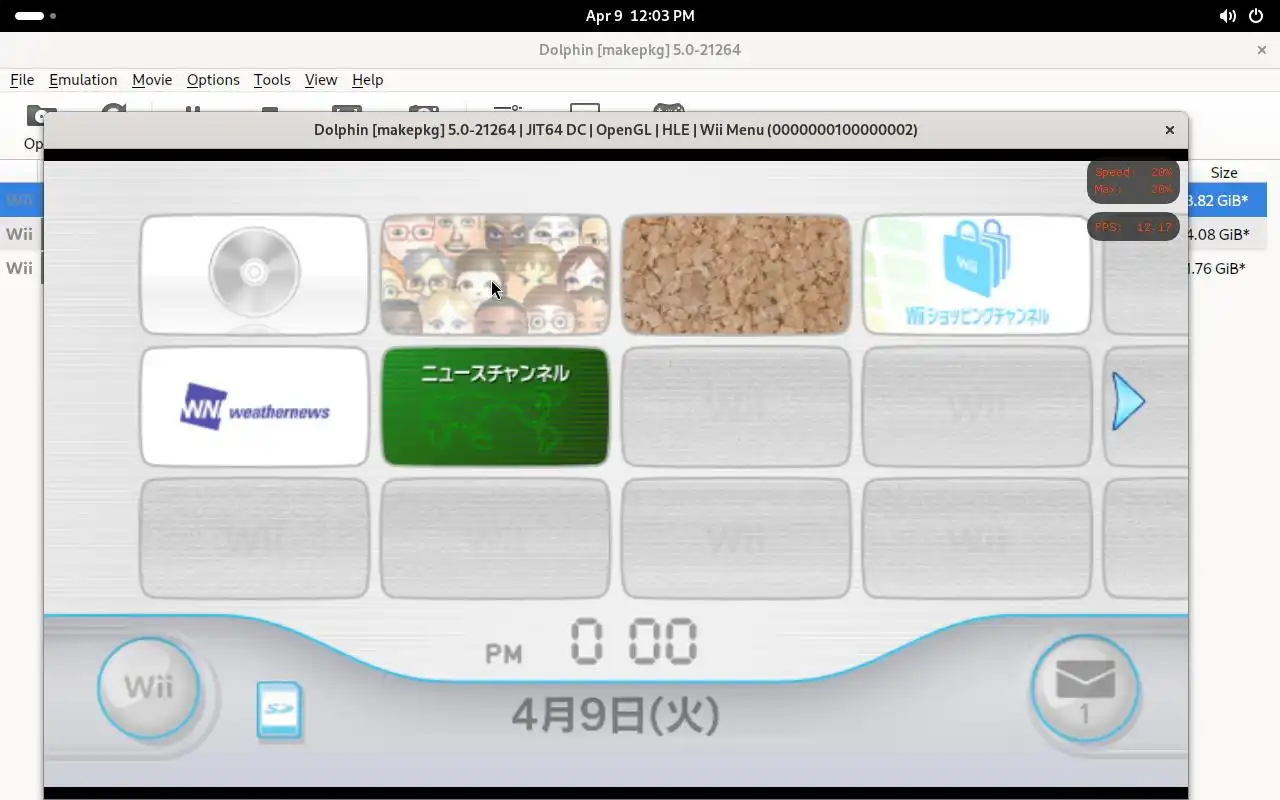
Task: Click the Speed 20% overlay
Action: [x=1133, y=181]
